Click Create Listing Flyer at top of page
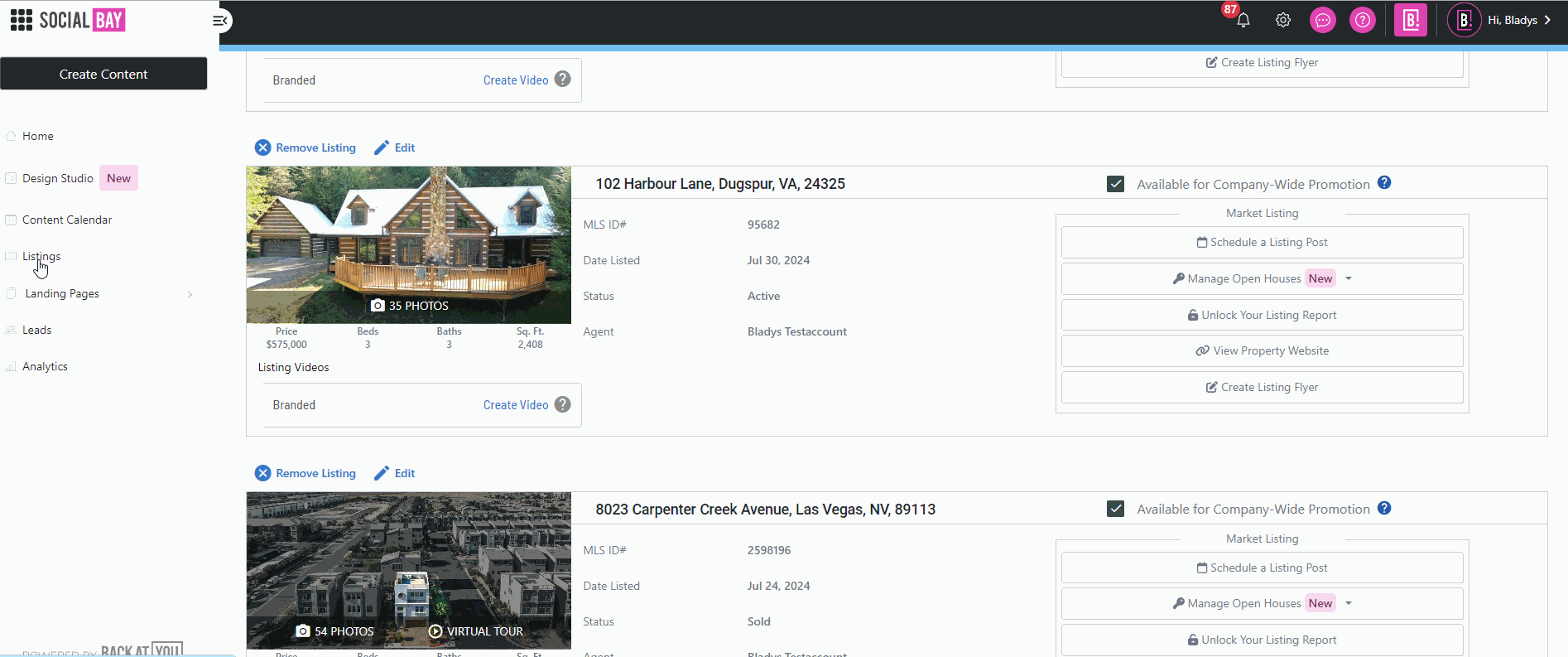 pyautogui.click(x=1262, y=63)
